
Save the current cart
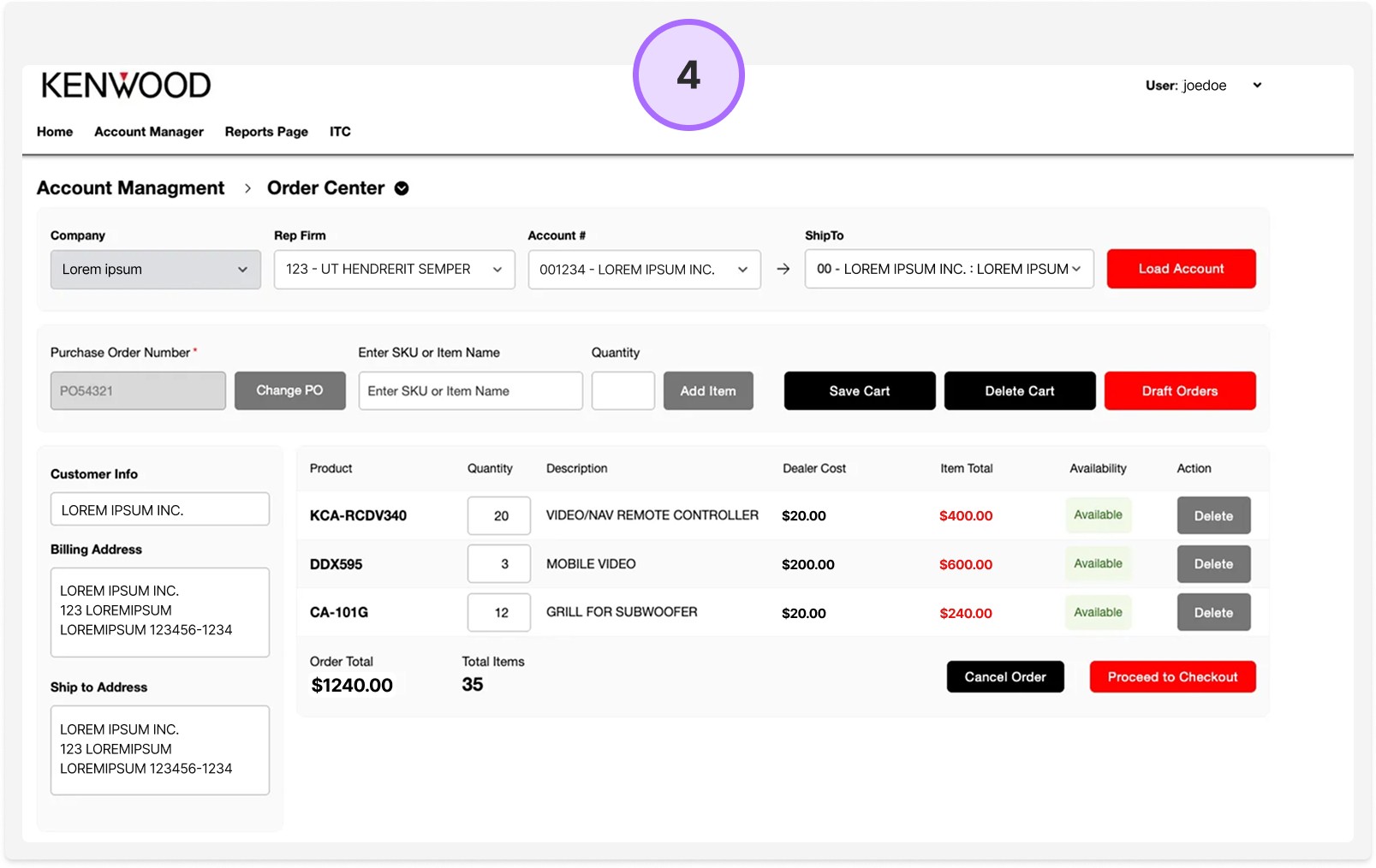point(859,390)
